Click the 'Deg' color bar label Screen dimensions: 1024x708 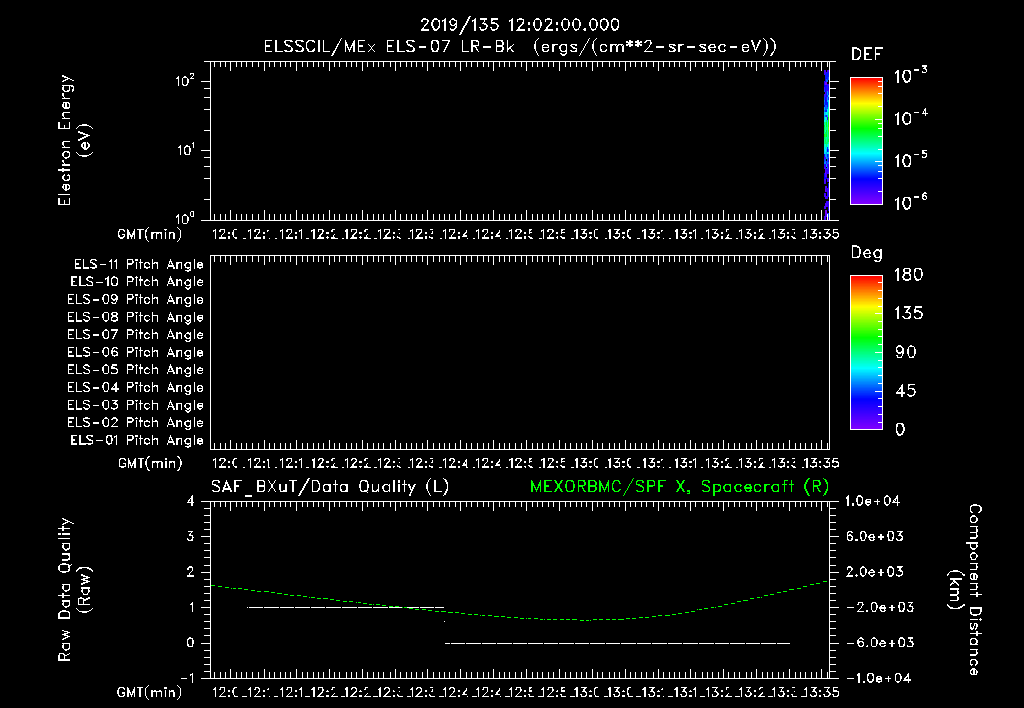coord(867,253)
